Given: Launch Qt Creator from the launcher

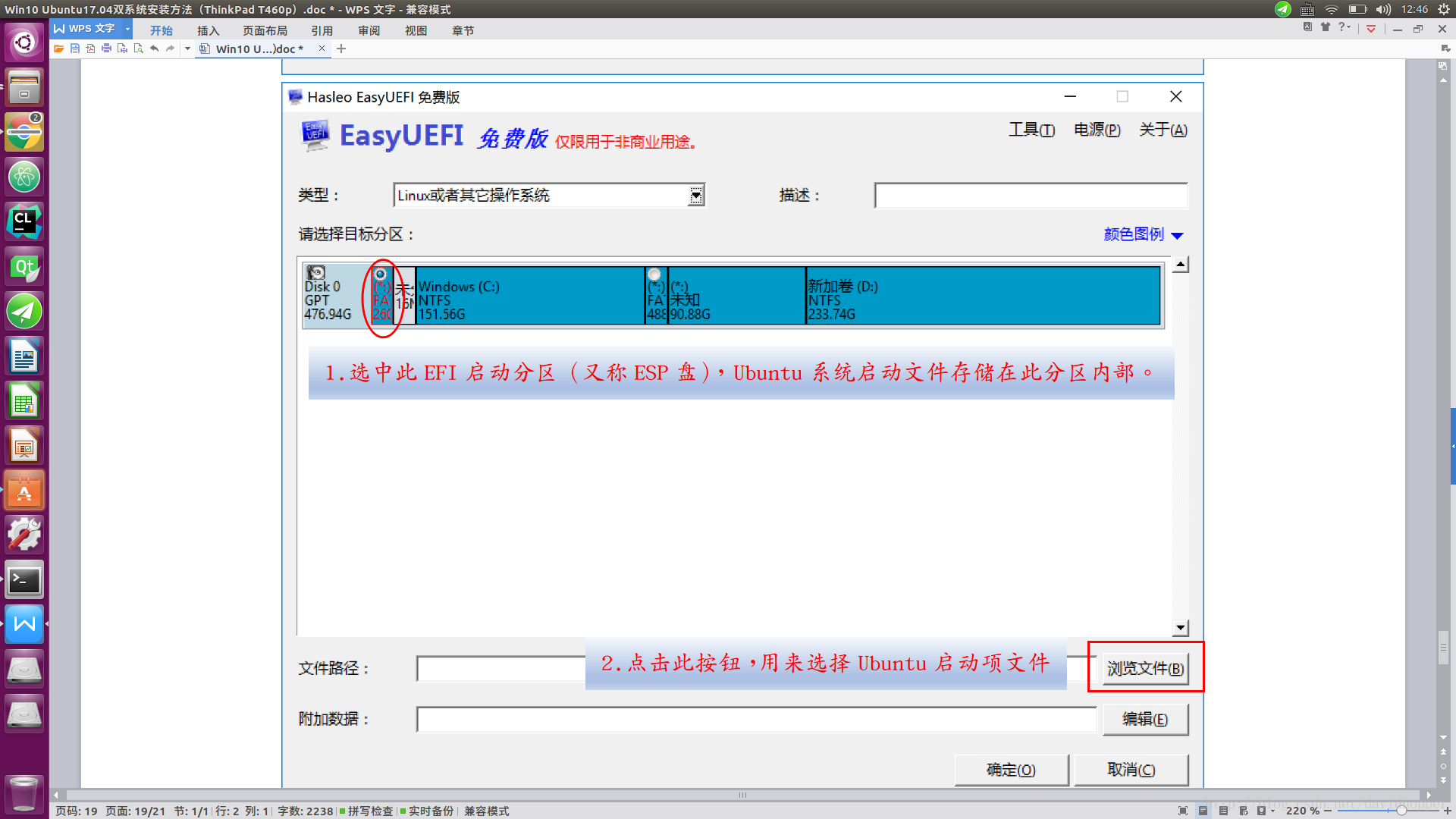Looking at the screenshot, I should pos(24,266).
